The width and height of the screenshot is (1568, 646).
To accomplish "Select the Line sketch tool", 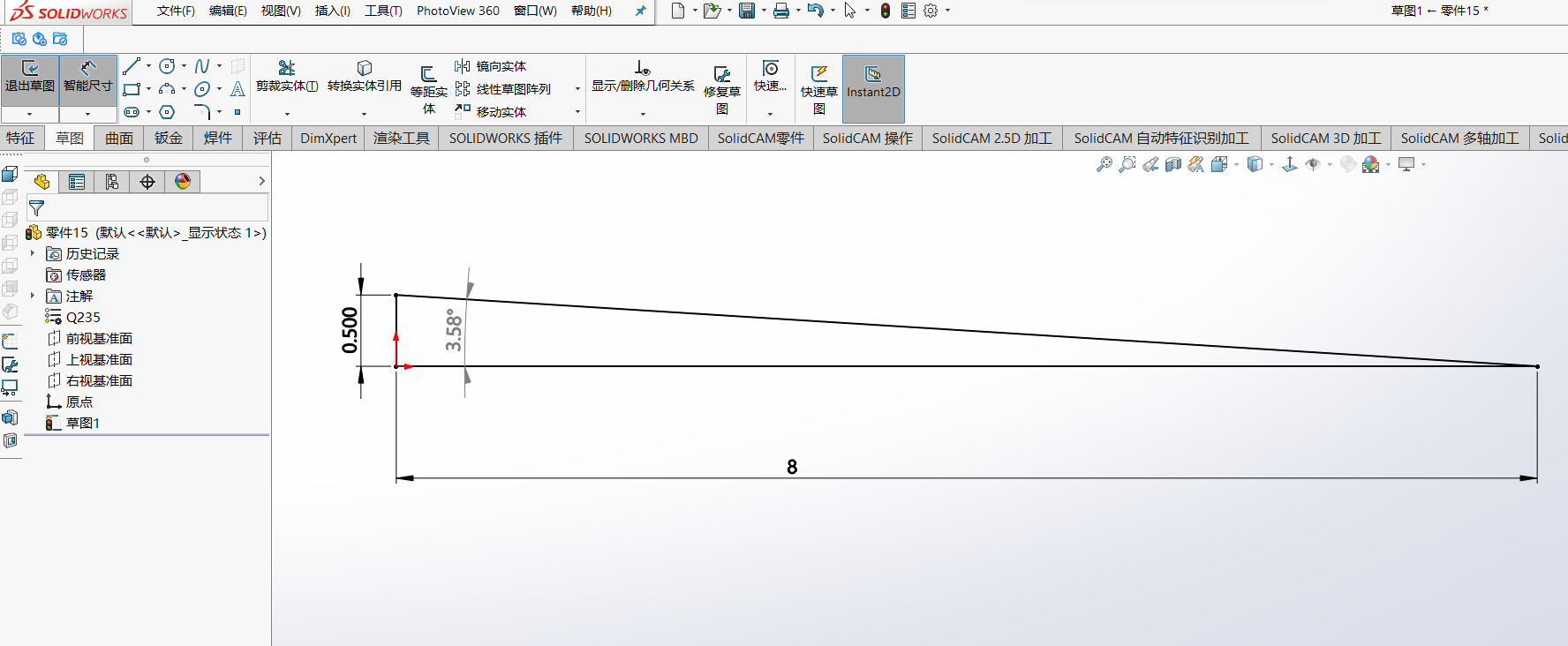I will [132, 66].
